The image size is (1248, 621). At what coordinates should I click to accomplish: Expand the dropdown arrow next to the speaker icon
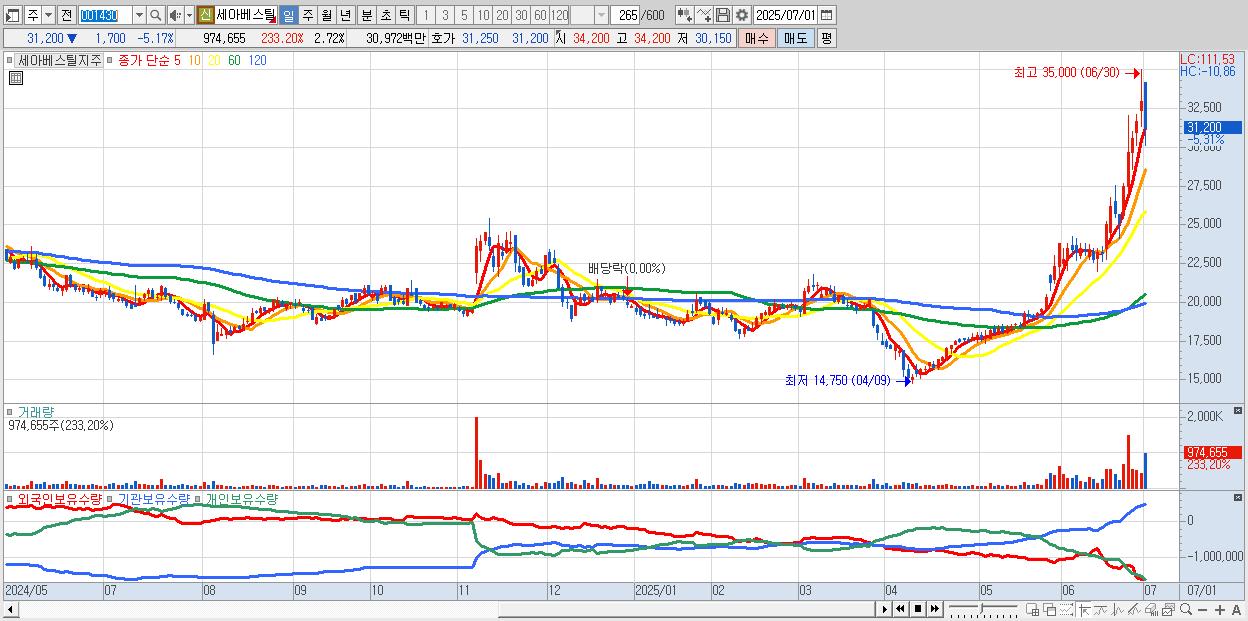[x=189, y=16]
